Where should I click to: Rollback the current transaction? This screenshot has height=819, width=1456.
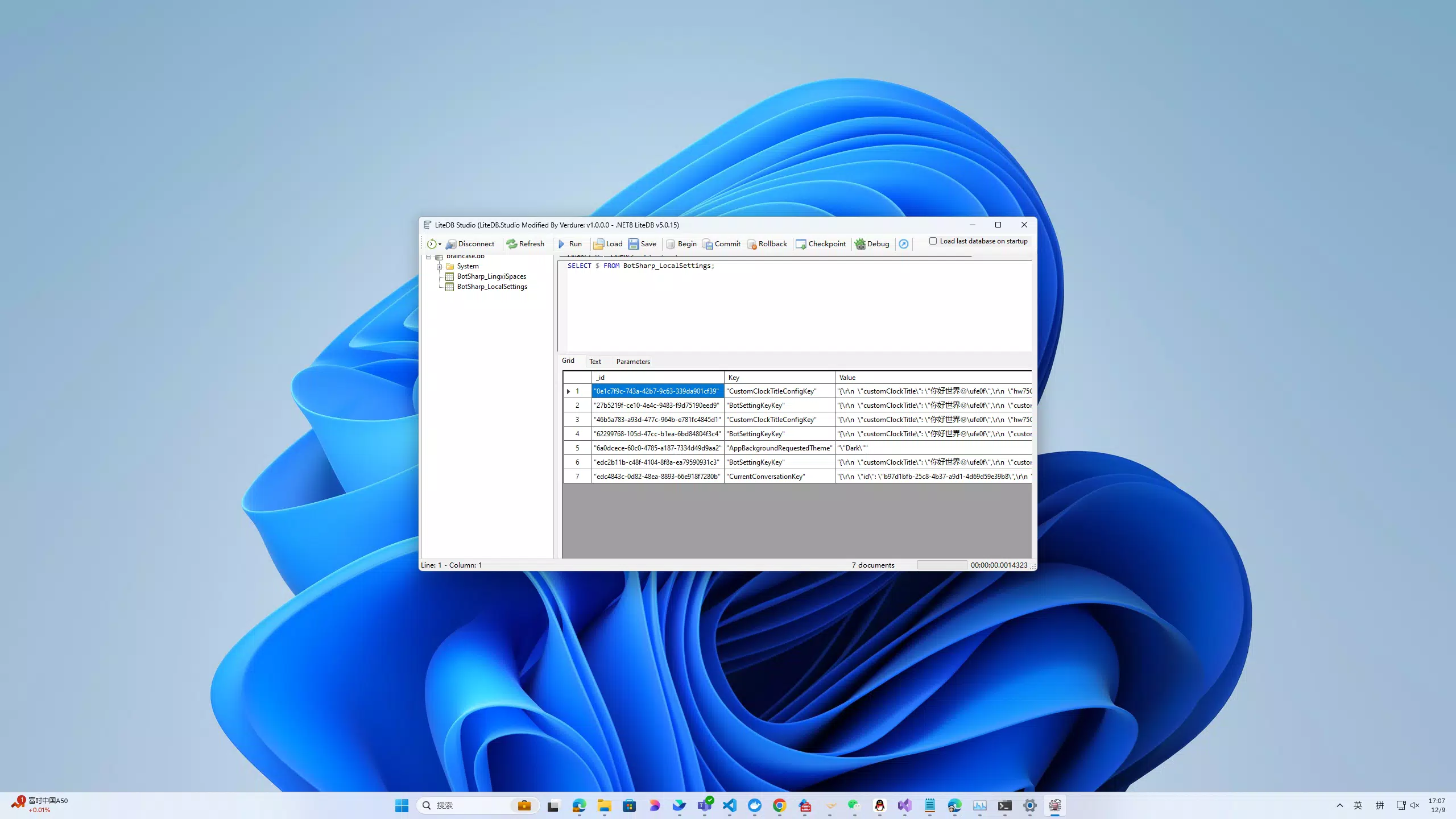(767, 244)
